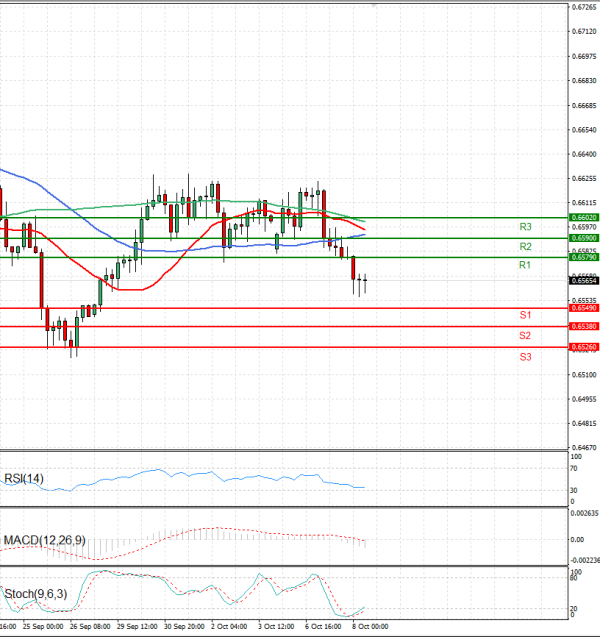This screenshot has width=600, height=637.
Task: Click the 2 Oct 04:00 time label
Action: pos(229,626)
